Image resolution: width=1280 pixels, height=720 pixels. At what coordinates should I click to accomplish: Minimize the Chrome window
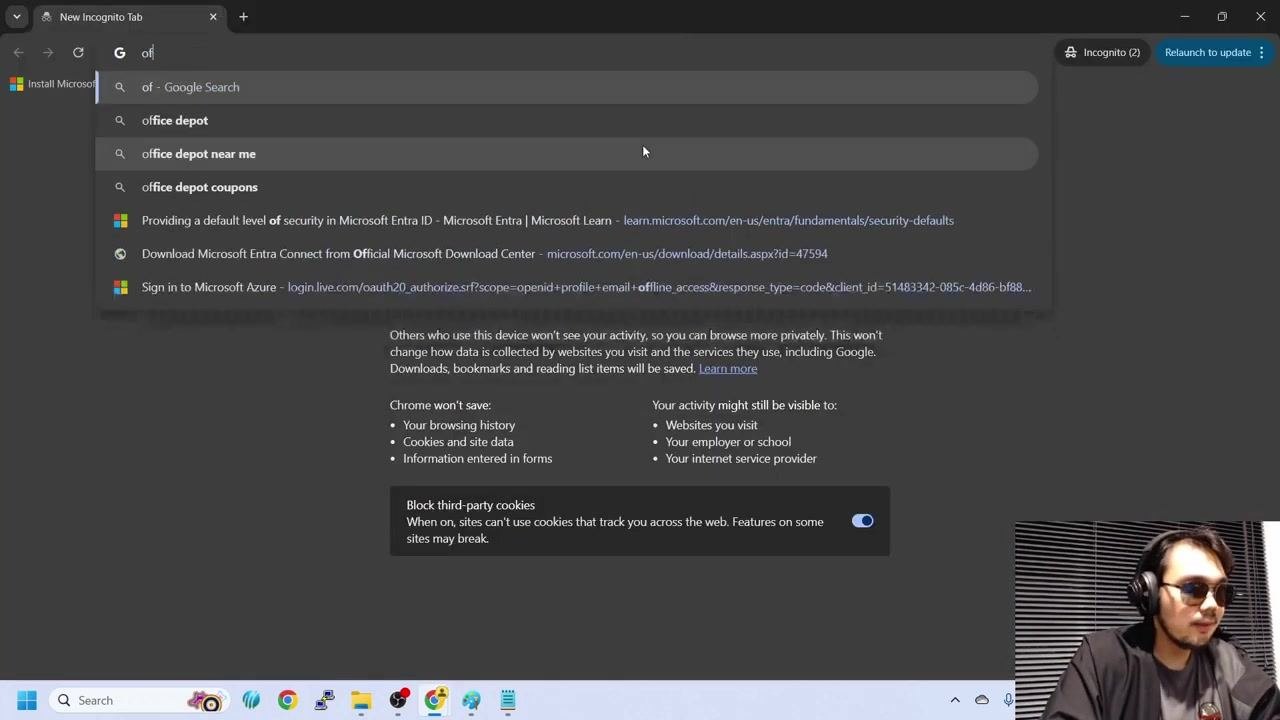[x=1184, y=17]
